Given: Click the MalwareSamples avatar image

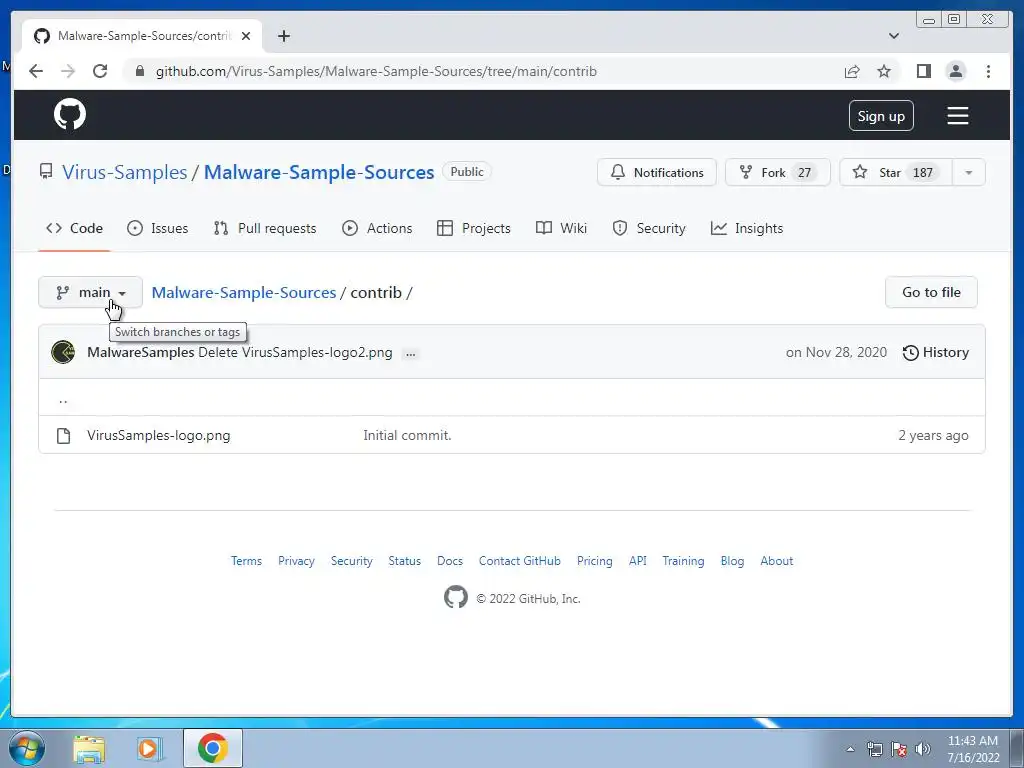Looking at the screenshot, I should 63,353.
